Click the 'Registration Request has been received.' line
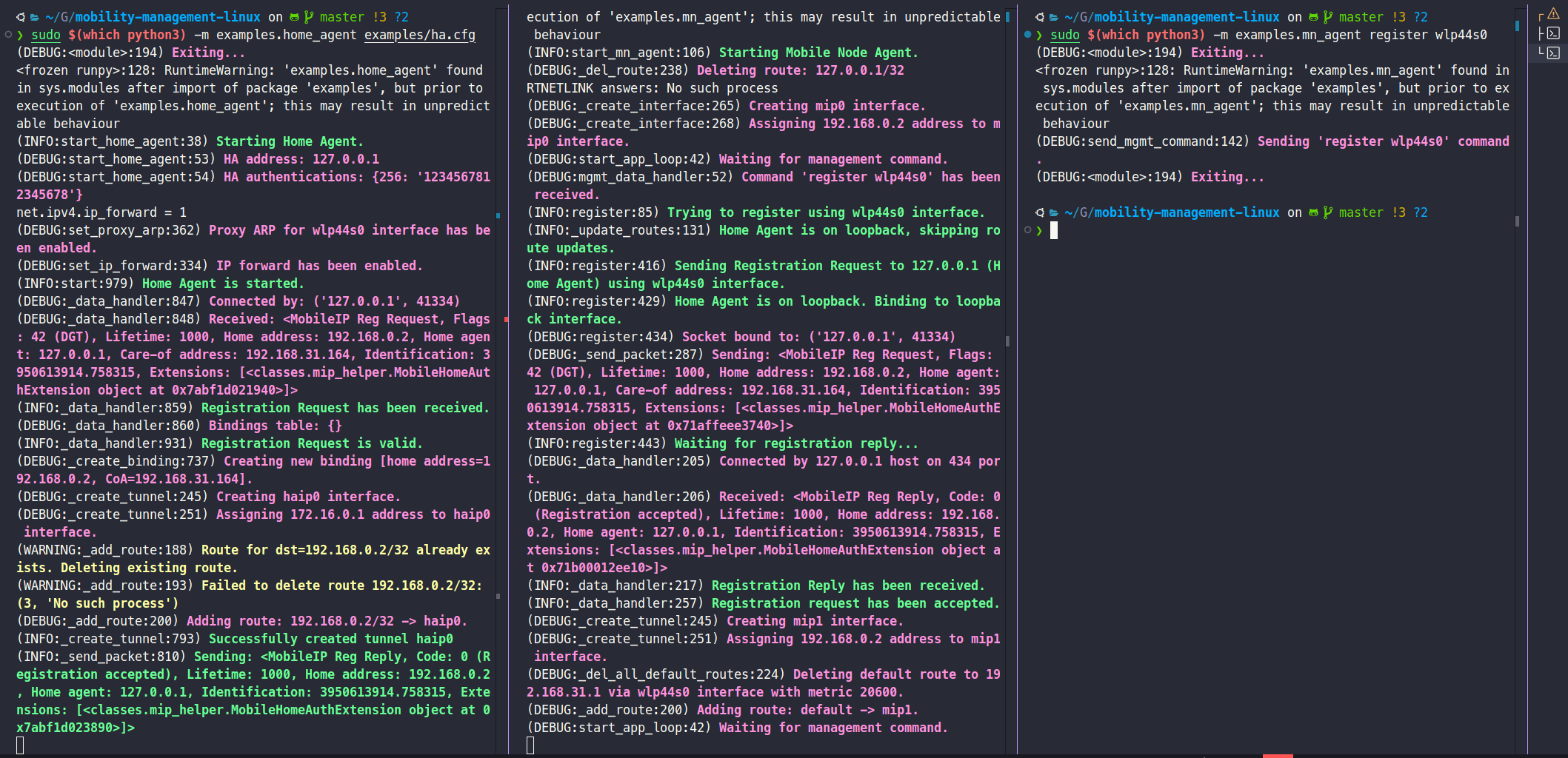The width and height of the screenshot is (1568, 758). 253,408
